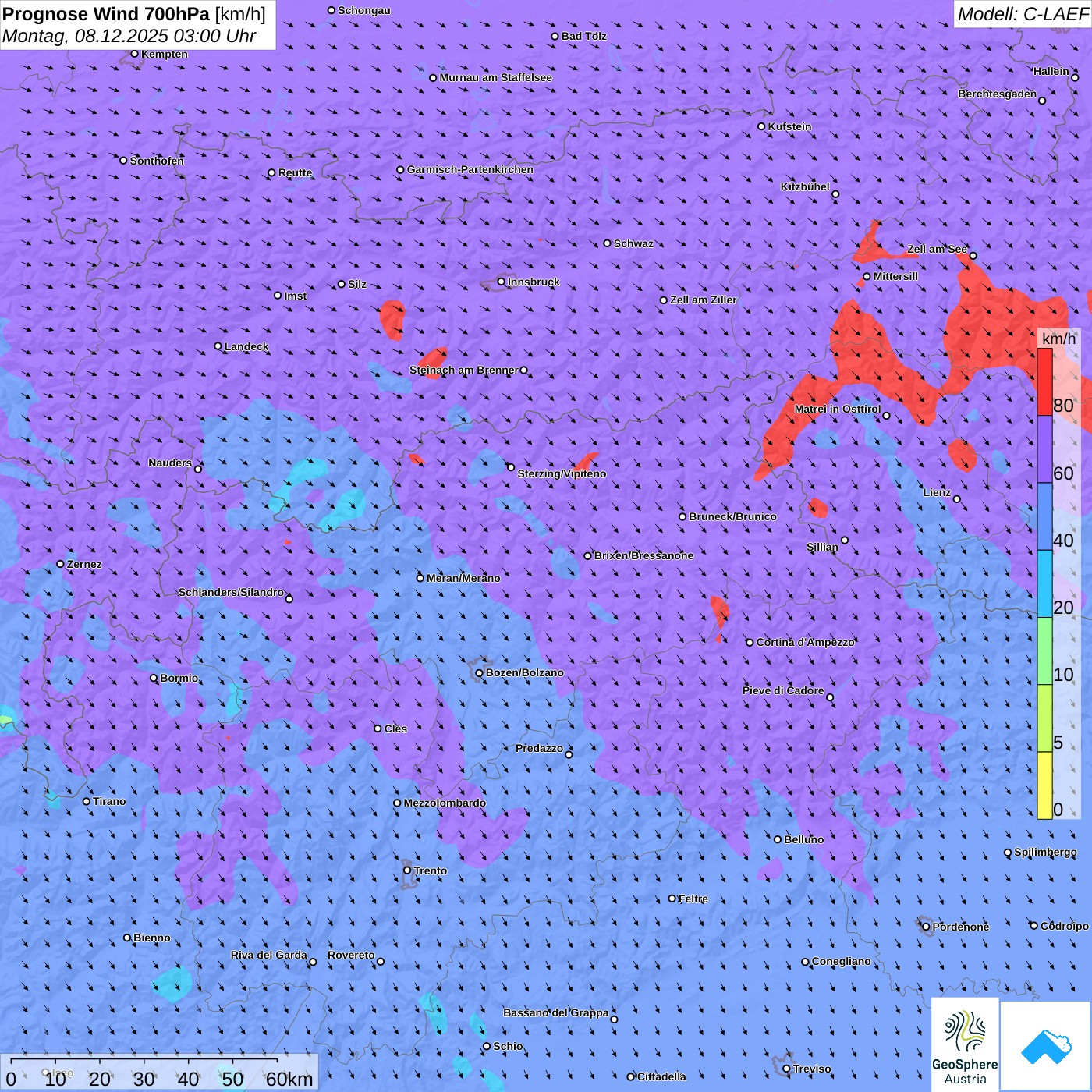Image resolution: width=1092 pixels, height=1092 pixels.
Task: Click the Matrei in Osttirol label
Action: click(838, 409)
